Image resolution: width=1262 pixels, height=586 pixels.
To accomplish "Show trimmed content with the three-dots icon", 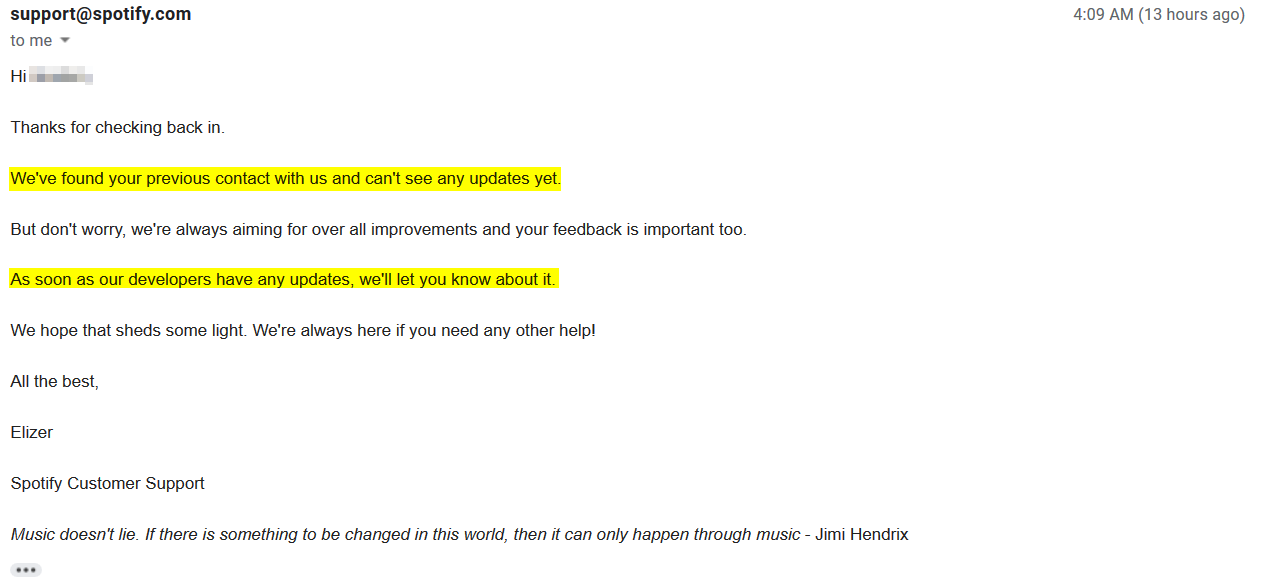I will coord(26,570).
